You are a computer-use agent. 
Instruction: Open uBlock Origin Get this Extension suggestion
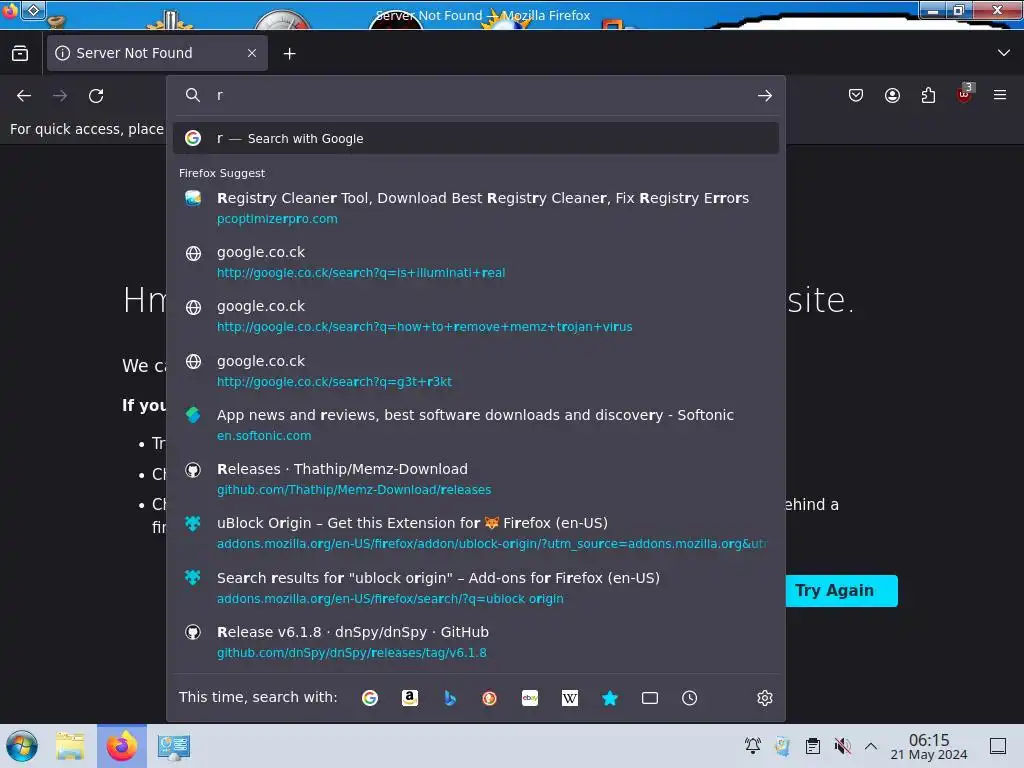pyautogui.click(x=475, y=533)
